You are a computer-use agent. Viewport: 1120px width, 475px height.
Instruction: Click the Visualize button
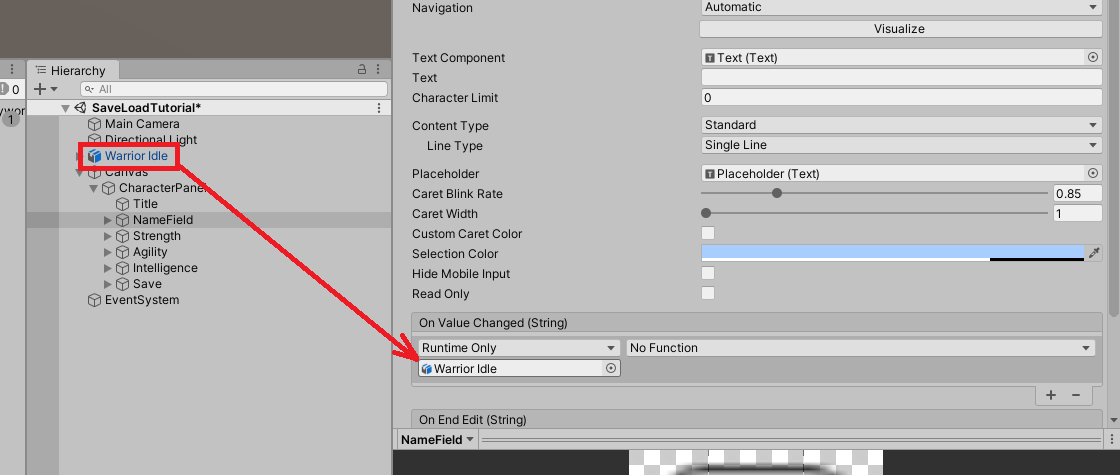click(899, 29)
